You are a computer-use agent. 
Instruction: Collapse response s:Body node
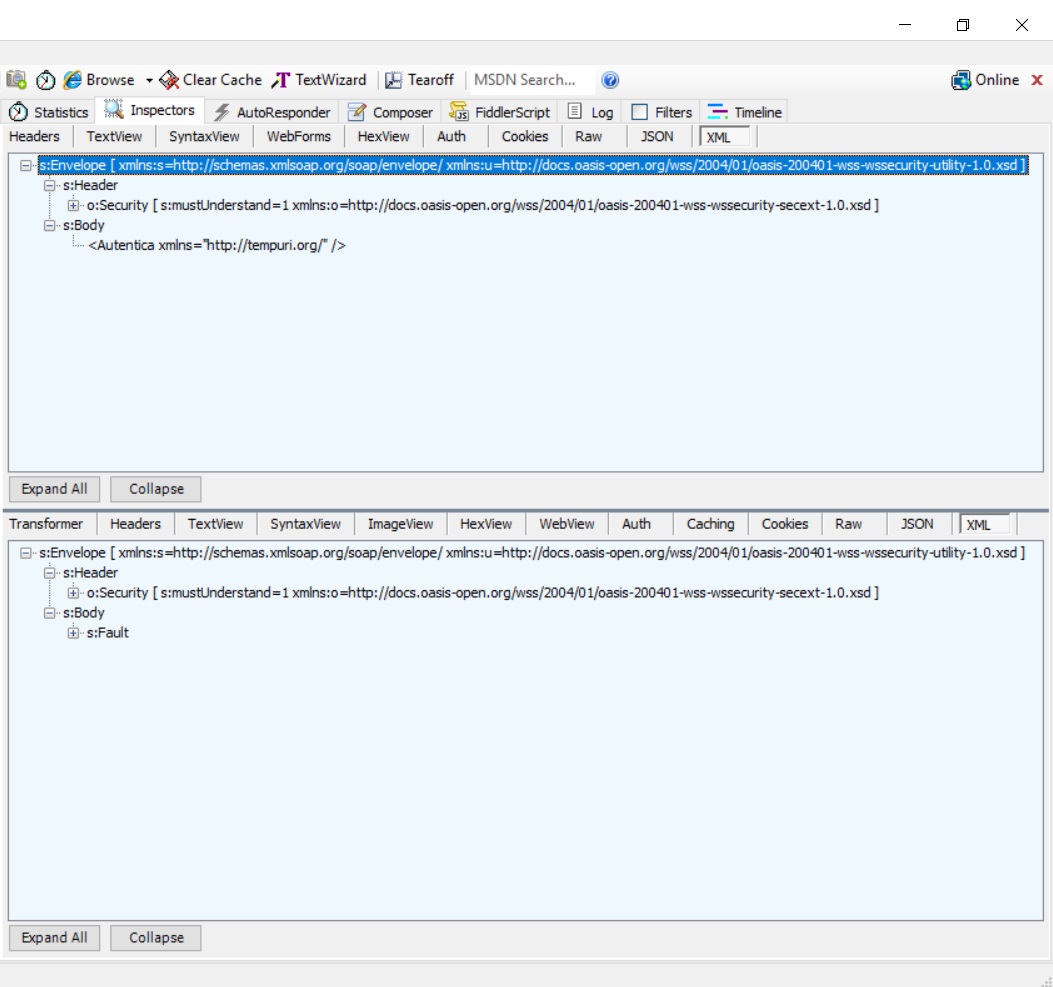[50, 613]
